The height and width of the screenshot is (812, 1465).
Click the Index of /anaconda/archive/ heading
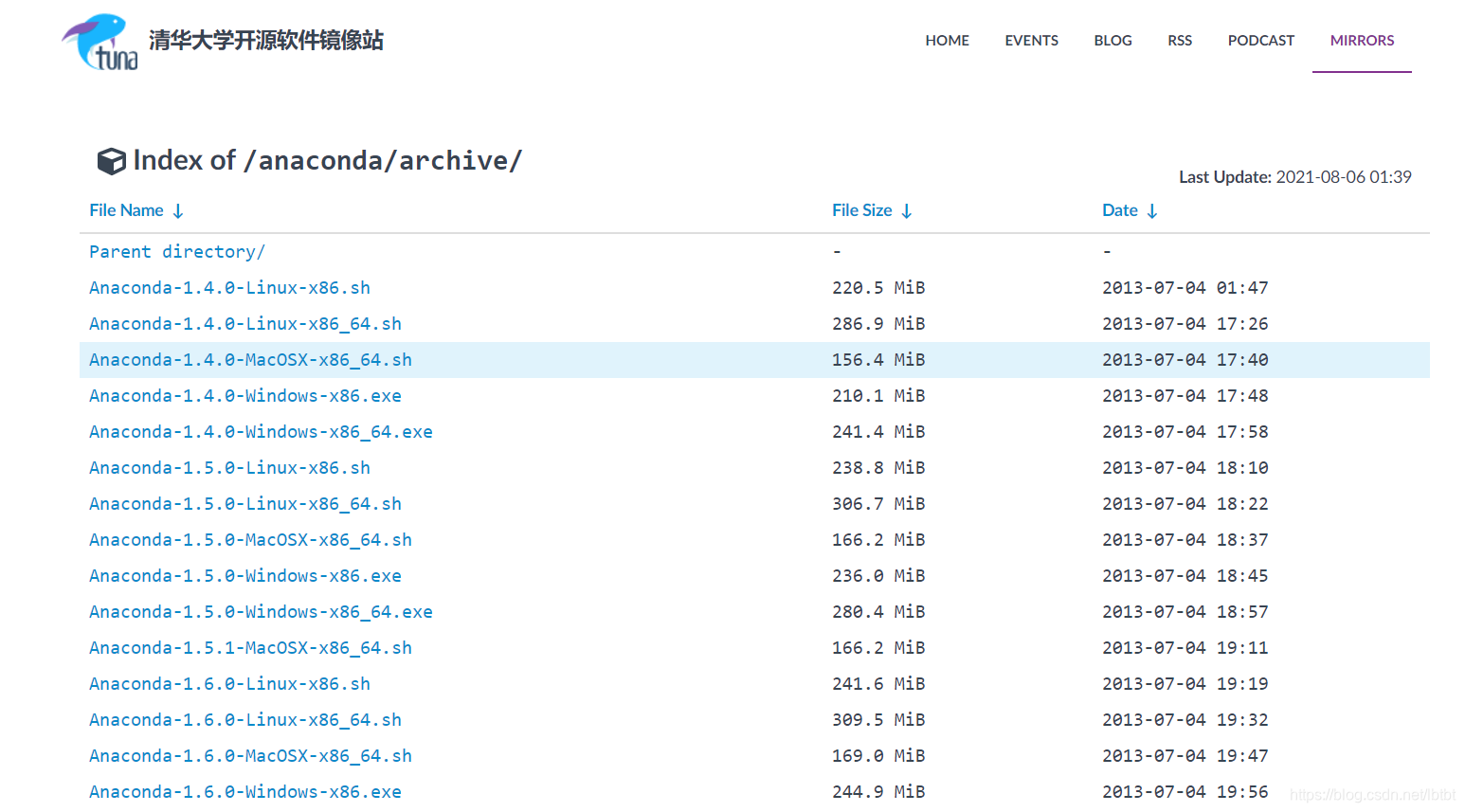[328, 160]
